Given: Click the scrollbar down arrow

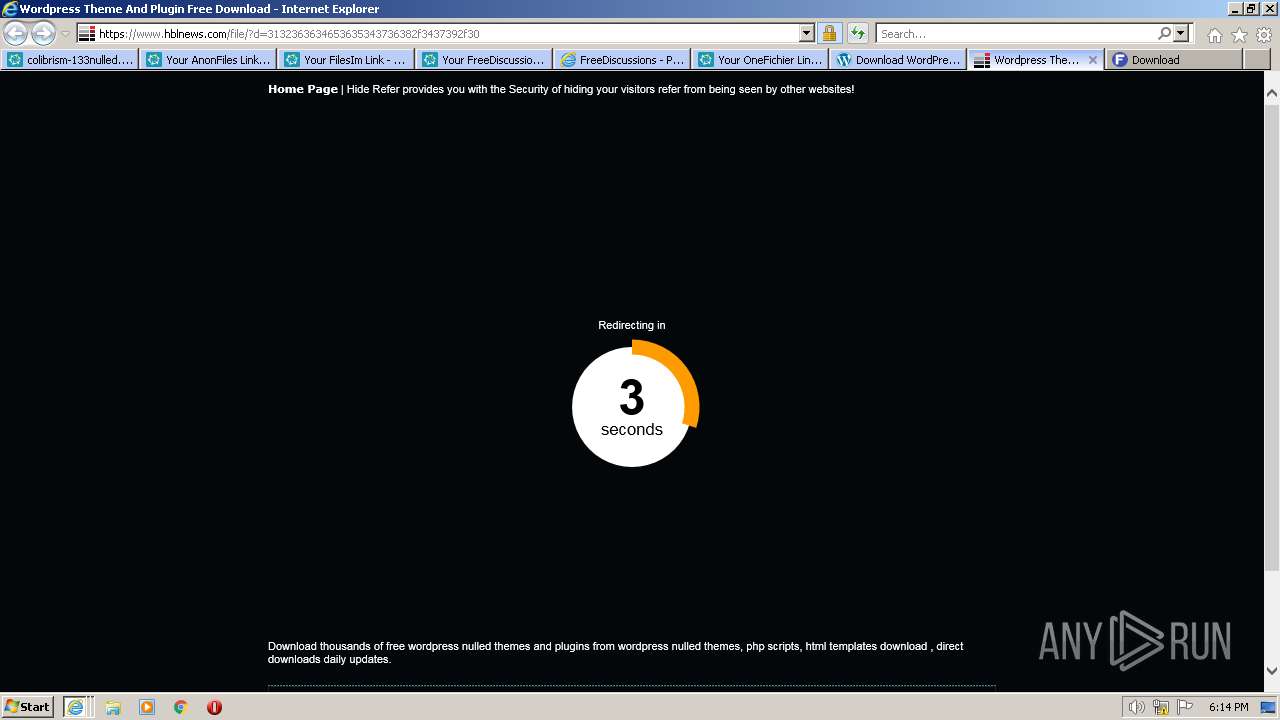Looking at the screenshot, I should click(1272, 671).
